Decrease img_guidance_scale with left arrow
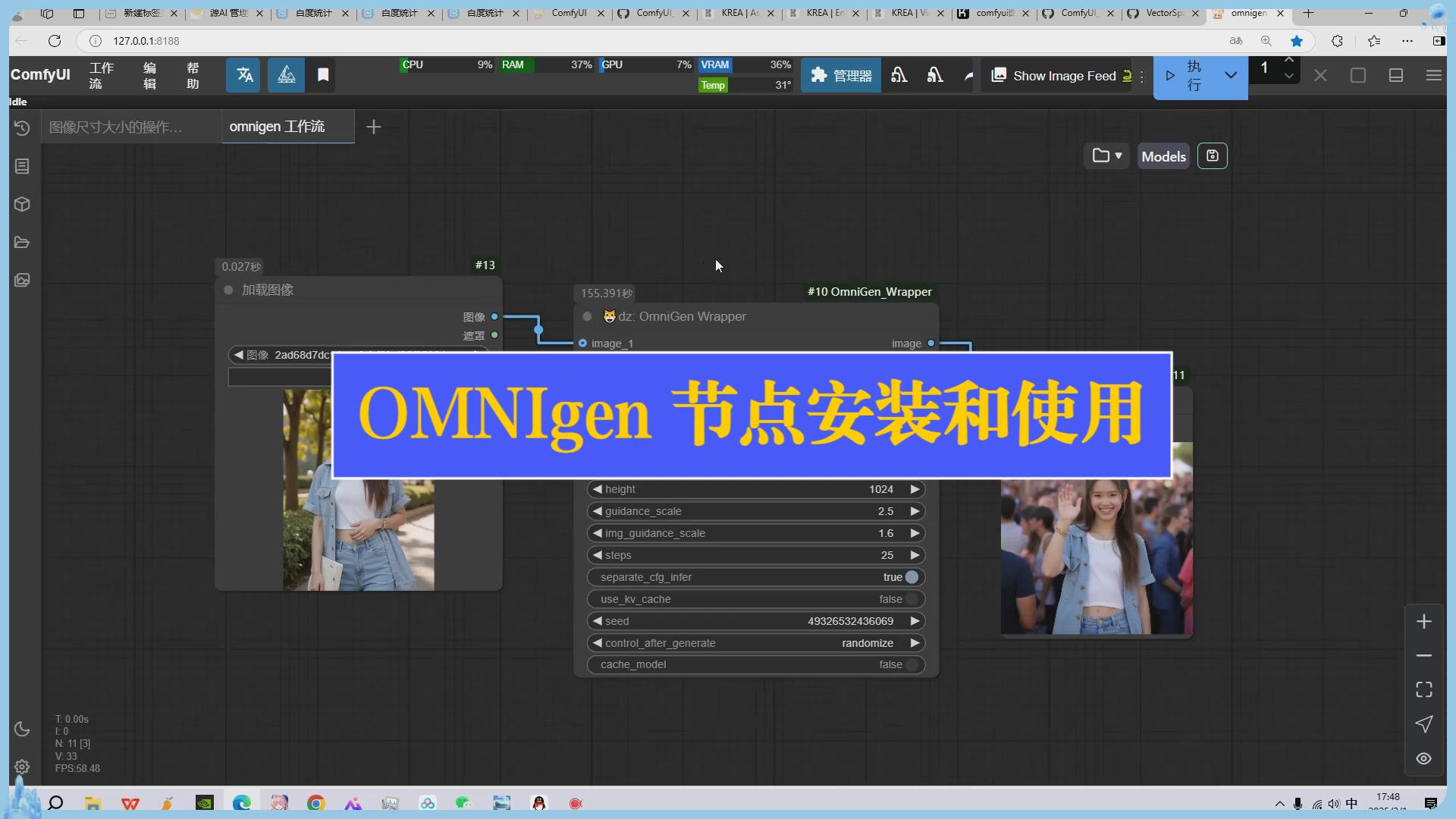1456x819 pixels. coord(597,533)
